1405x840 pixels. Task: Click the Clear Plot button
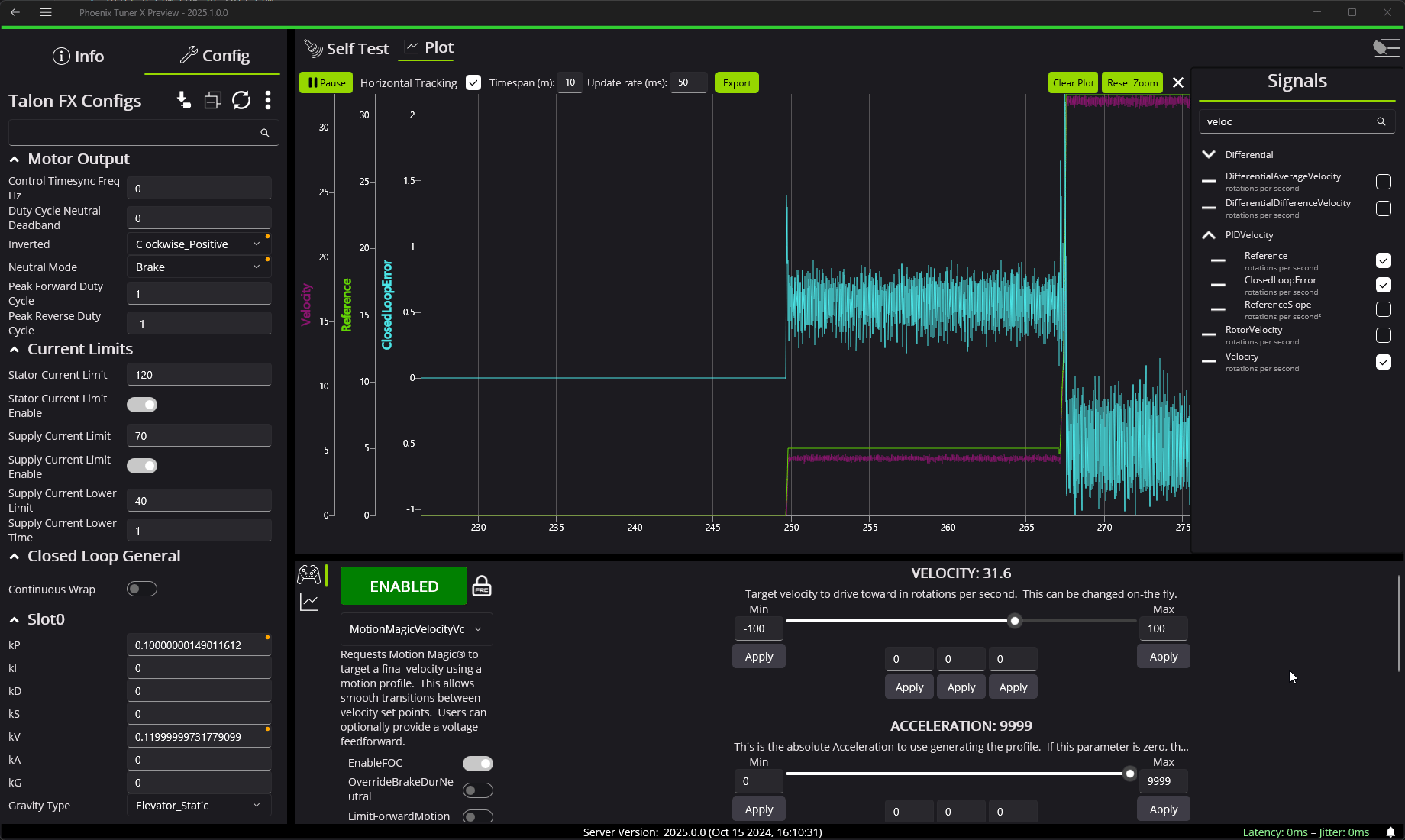point(1073,82)
